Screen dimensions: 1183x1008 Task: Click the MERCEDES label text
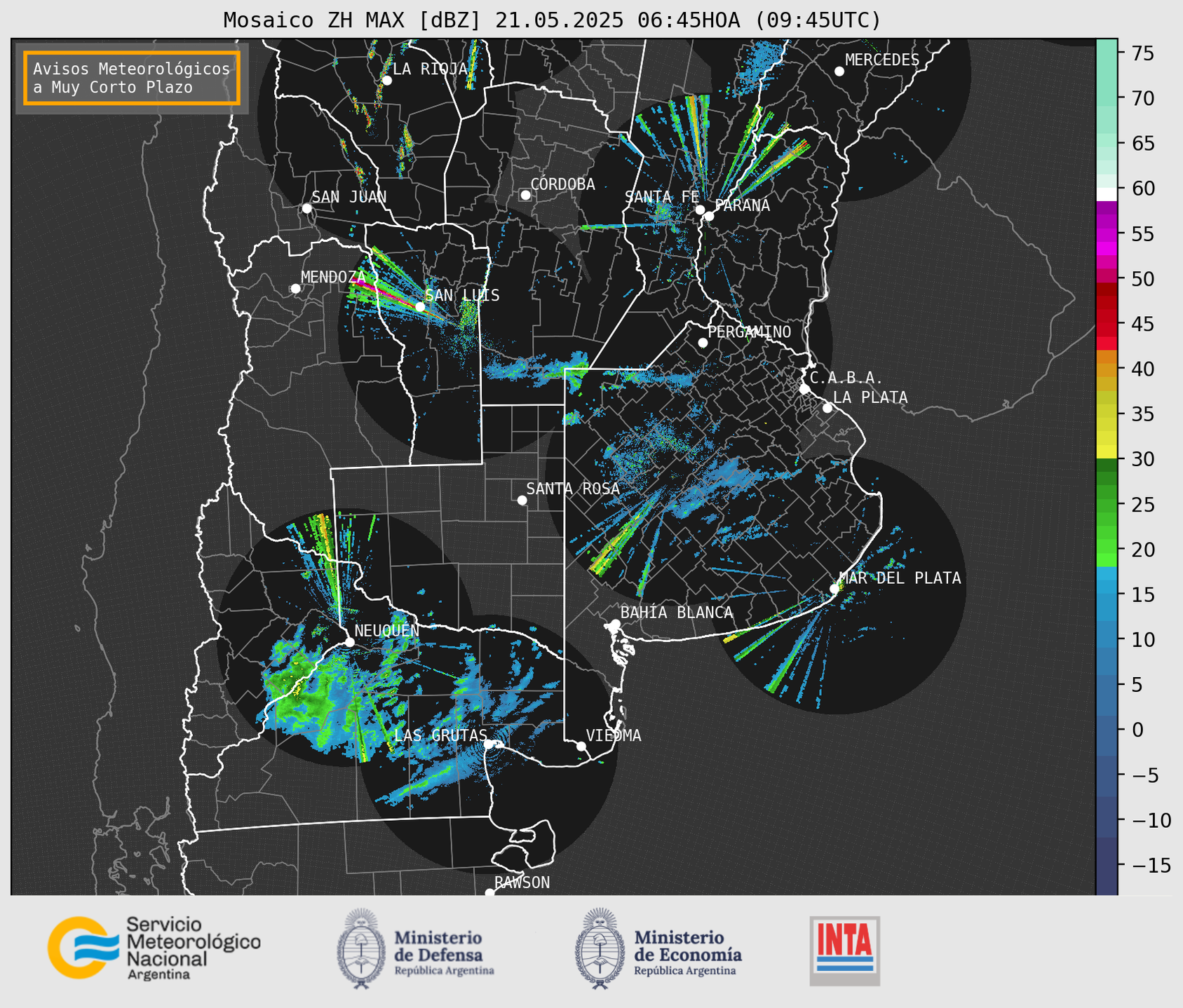click(881, 60)
